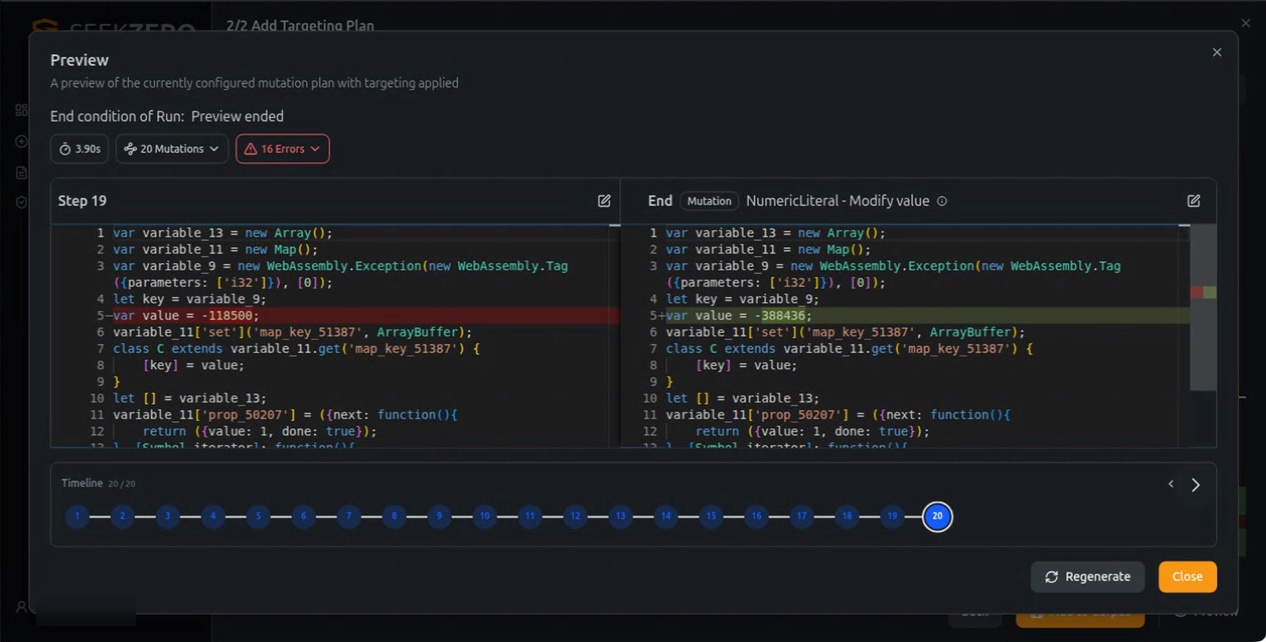Click 'NumericLiteral - Modify value' label

click(x=838, y=201)
